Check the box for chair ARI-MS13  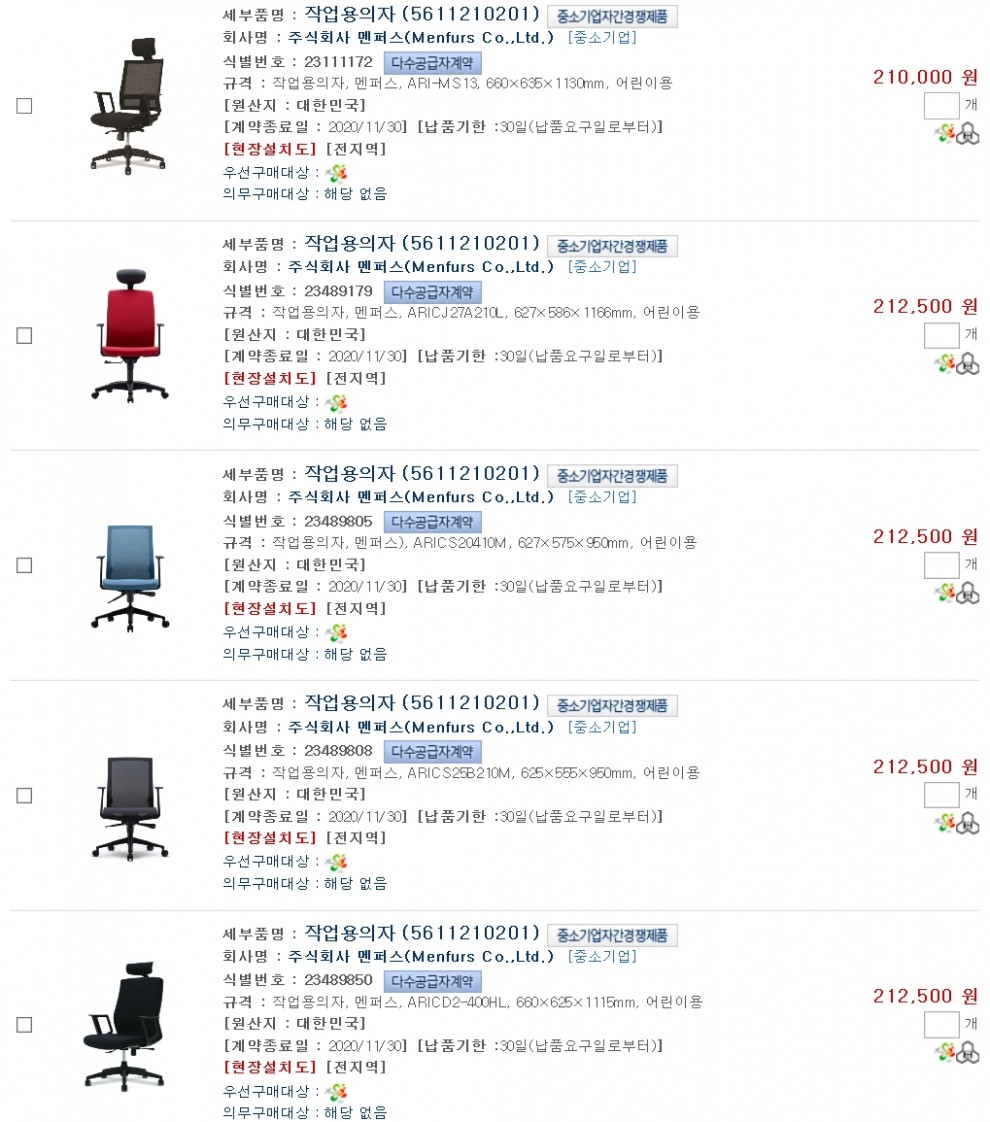point(24,106)
